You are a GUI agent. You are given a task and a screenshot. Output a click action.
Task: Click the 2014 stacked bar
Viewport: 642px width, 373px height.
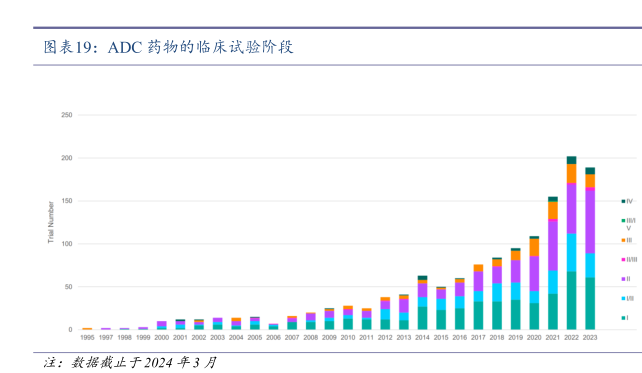click(422, 303)
